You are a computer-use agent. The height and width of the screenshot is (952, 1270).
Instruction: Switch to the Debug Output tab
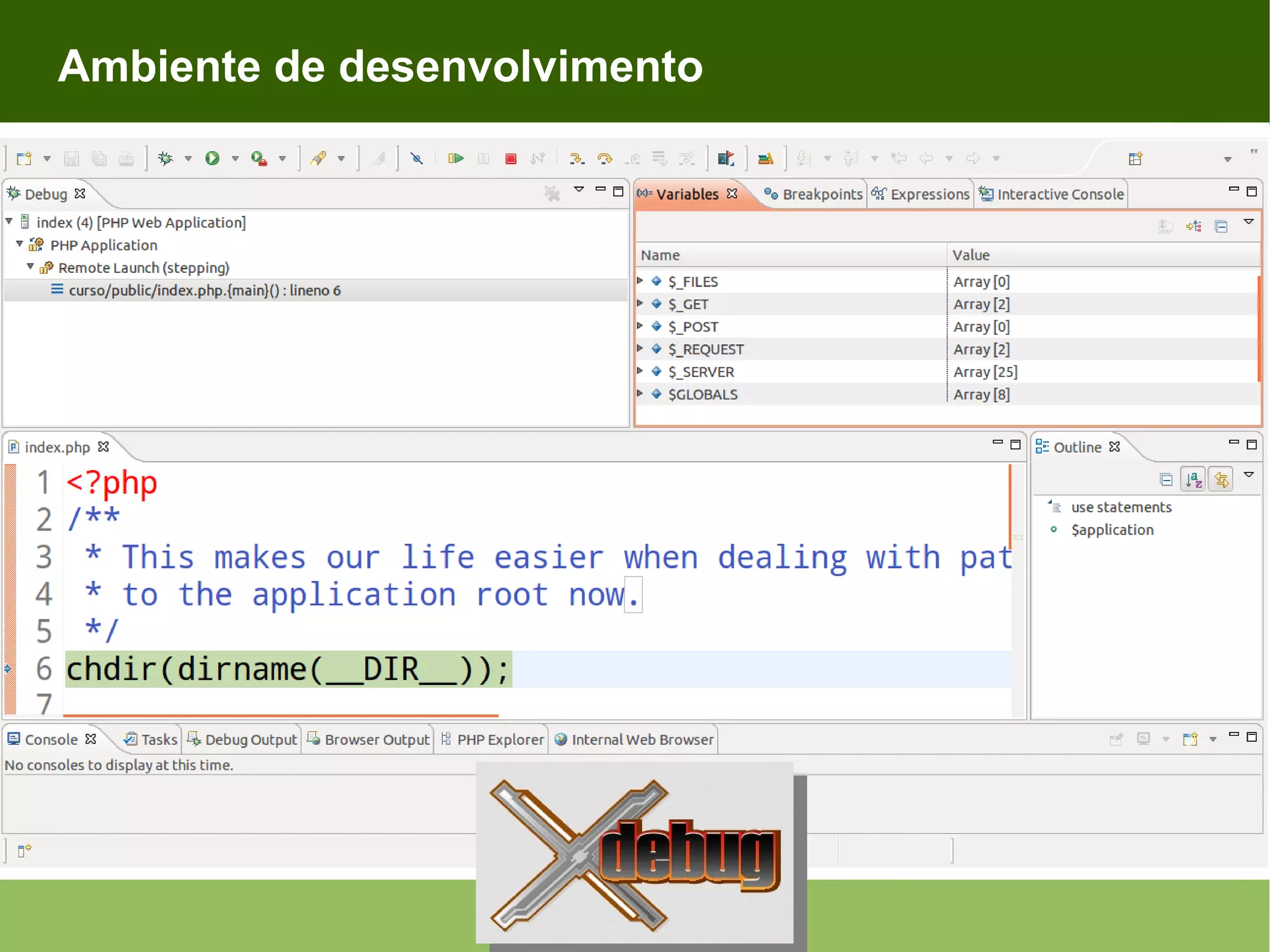(x=242, y=739)
